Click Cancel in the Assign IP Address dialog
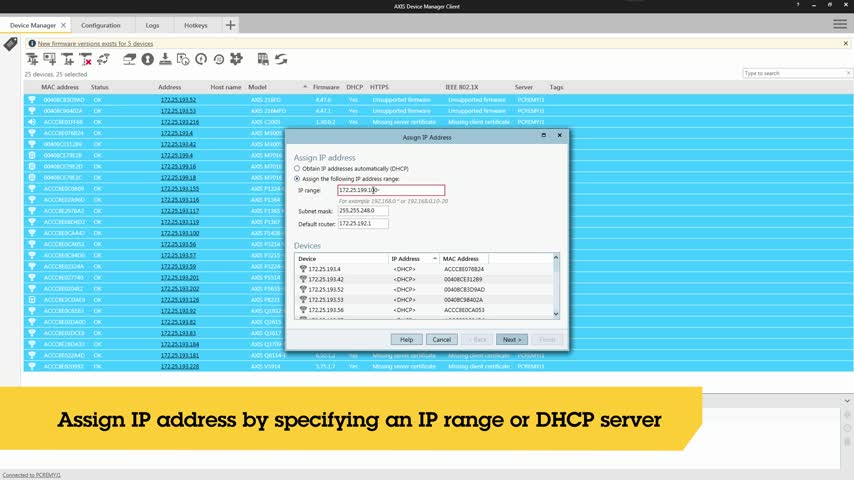 coord(442,339)
